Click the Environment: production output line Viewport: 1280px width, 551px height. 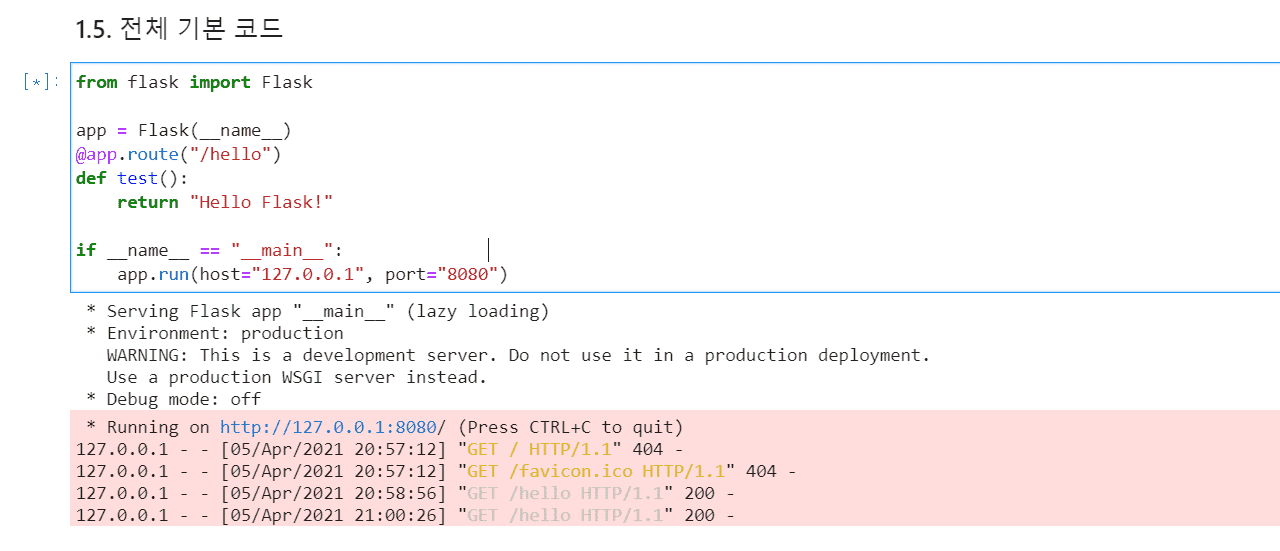coord(225,333)
